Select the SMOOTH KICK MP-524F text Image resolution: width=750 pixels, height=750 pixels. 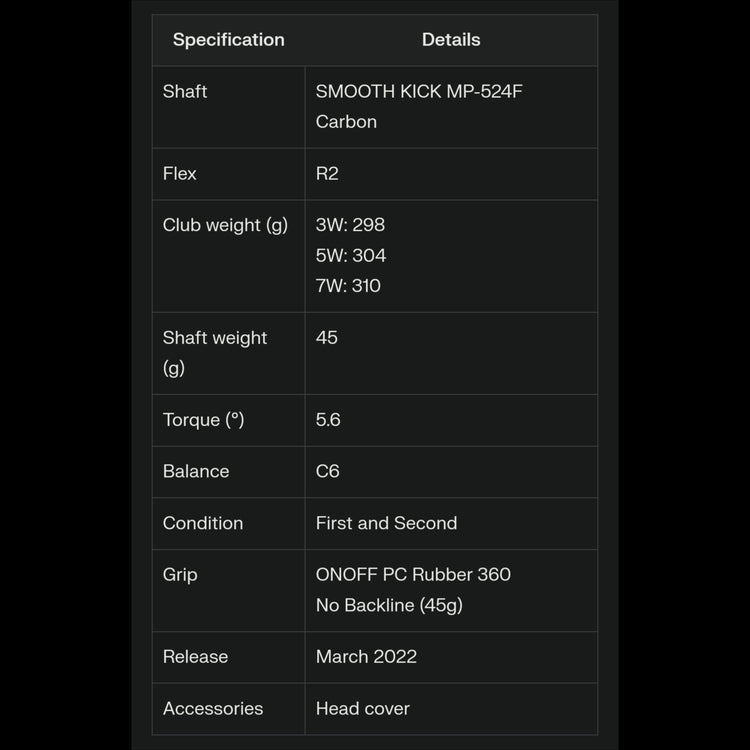coord(419,92)
